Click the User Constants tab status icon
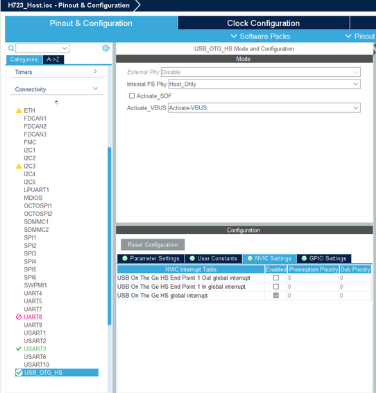 192,258
